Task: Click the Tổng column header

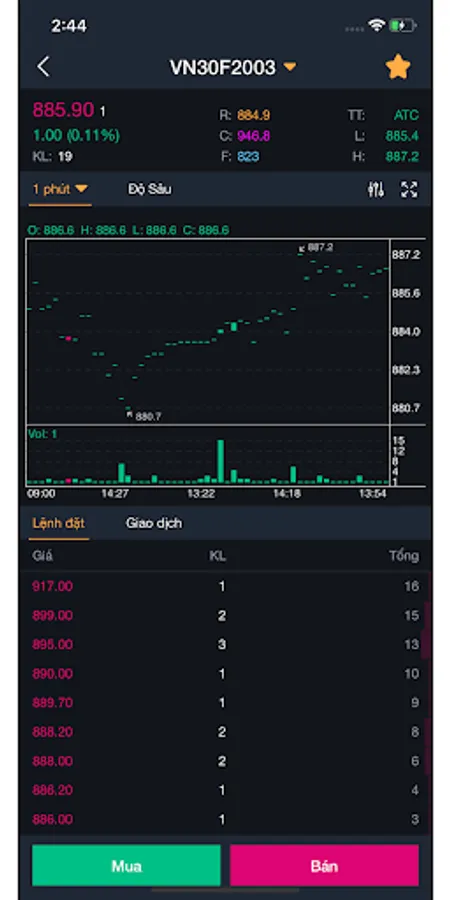Action: pyautogui.click(x=404, y=556)
